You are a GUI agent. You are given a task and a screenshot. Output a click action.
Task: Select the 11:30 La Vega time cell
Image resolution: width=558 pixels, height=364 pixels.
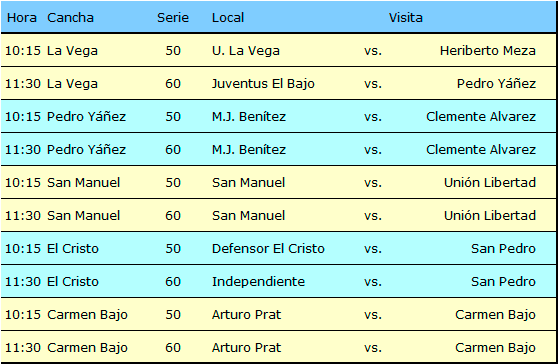click(23, 84)
